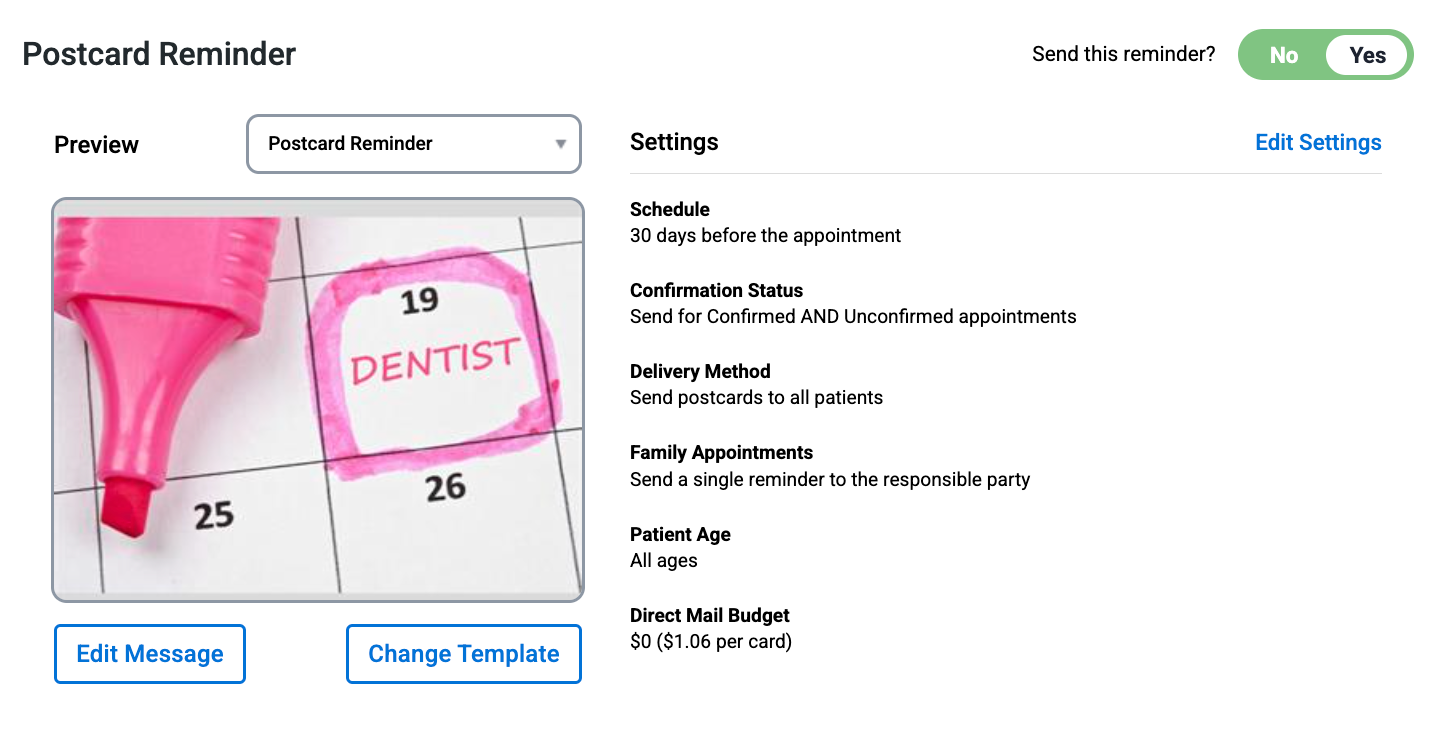This screenshot has width=1448, height=734.
Task: Click the number 26 on the calendar preview
Action: coord(445,487)
